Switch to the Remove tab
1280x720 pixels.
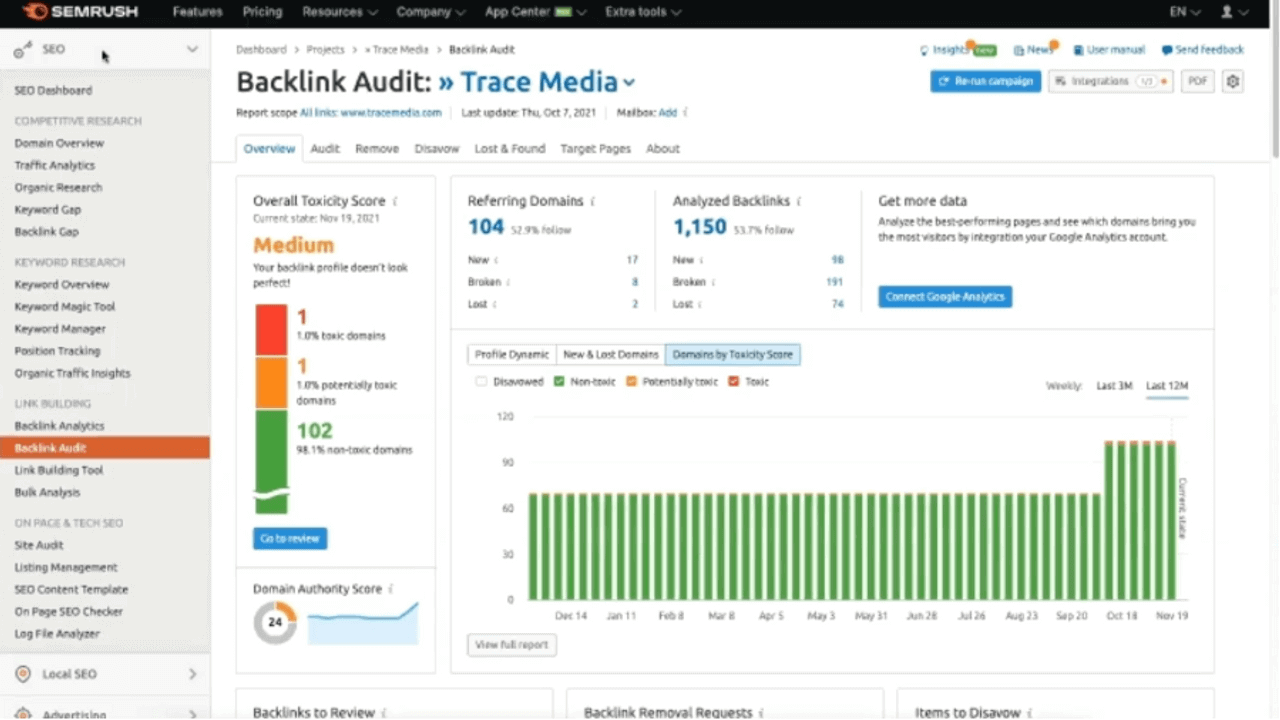(377, 148)
